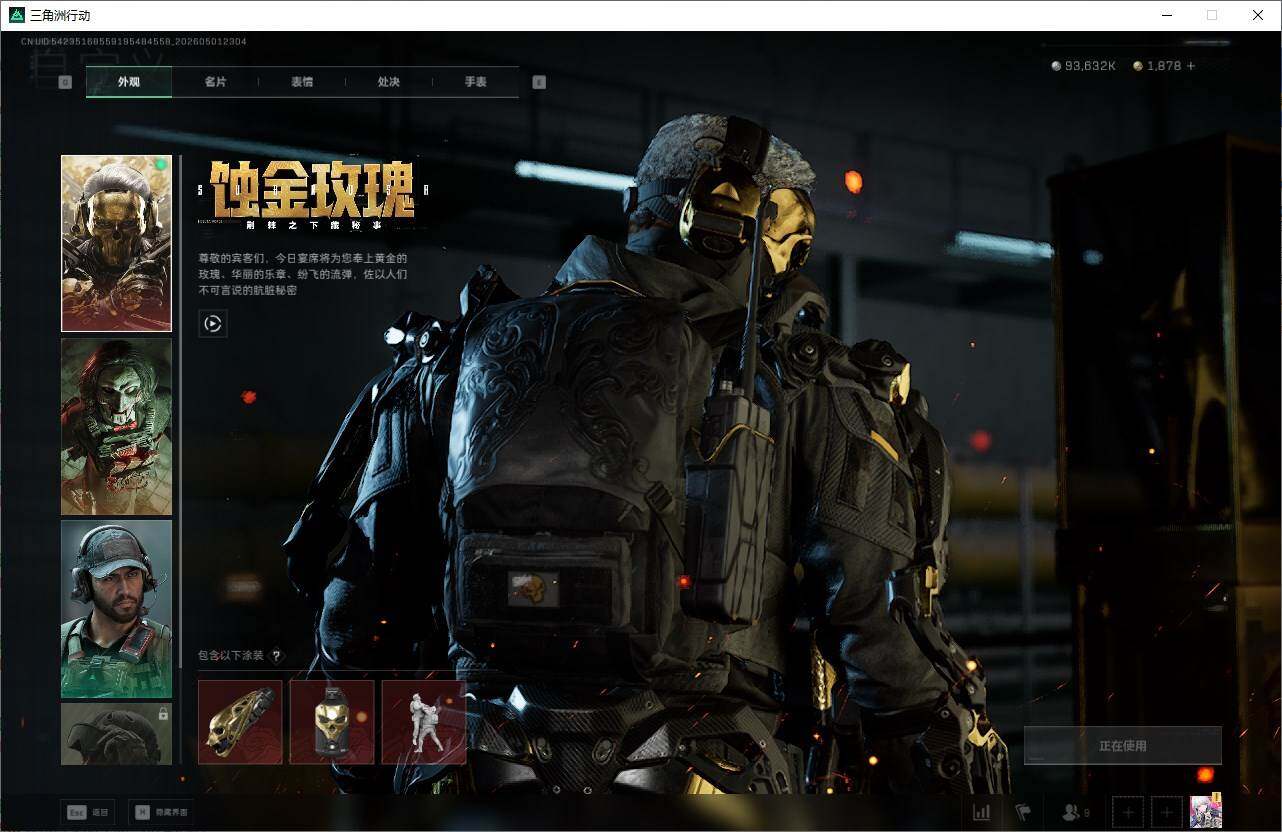This screenshot has width=1282, height=832.
Task: Click the 1,878 currency balance
Action: pyautogui.click(x=1164, y=66)
